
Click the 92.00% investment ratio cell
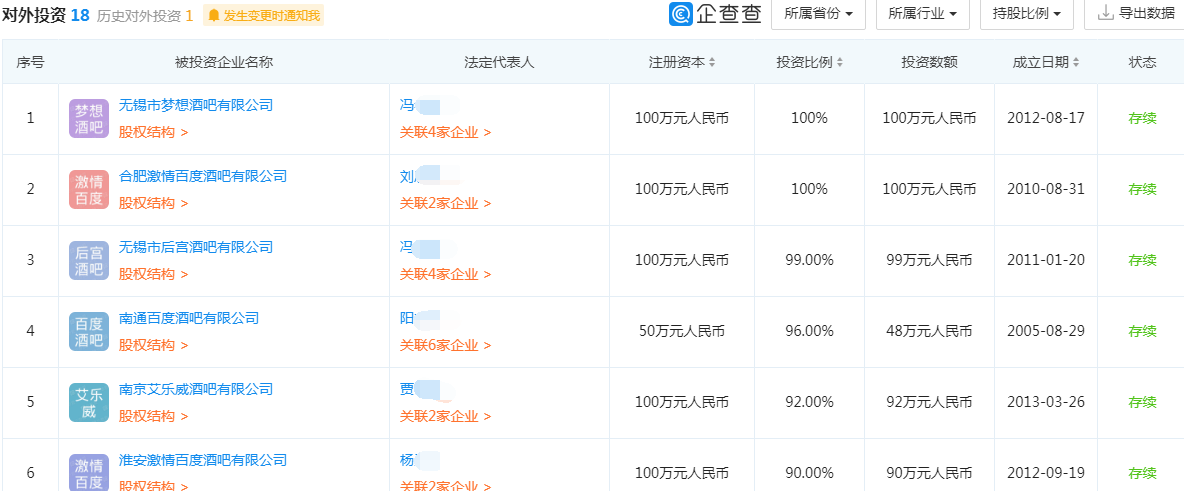click(x=809, y=403)
